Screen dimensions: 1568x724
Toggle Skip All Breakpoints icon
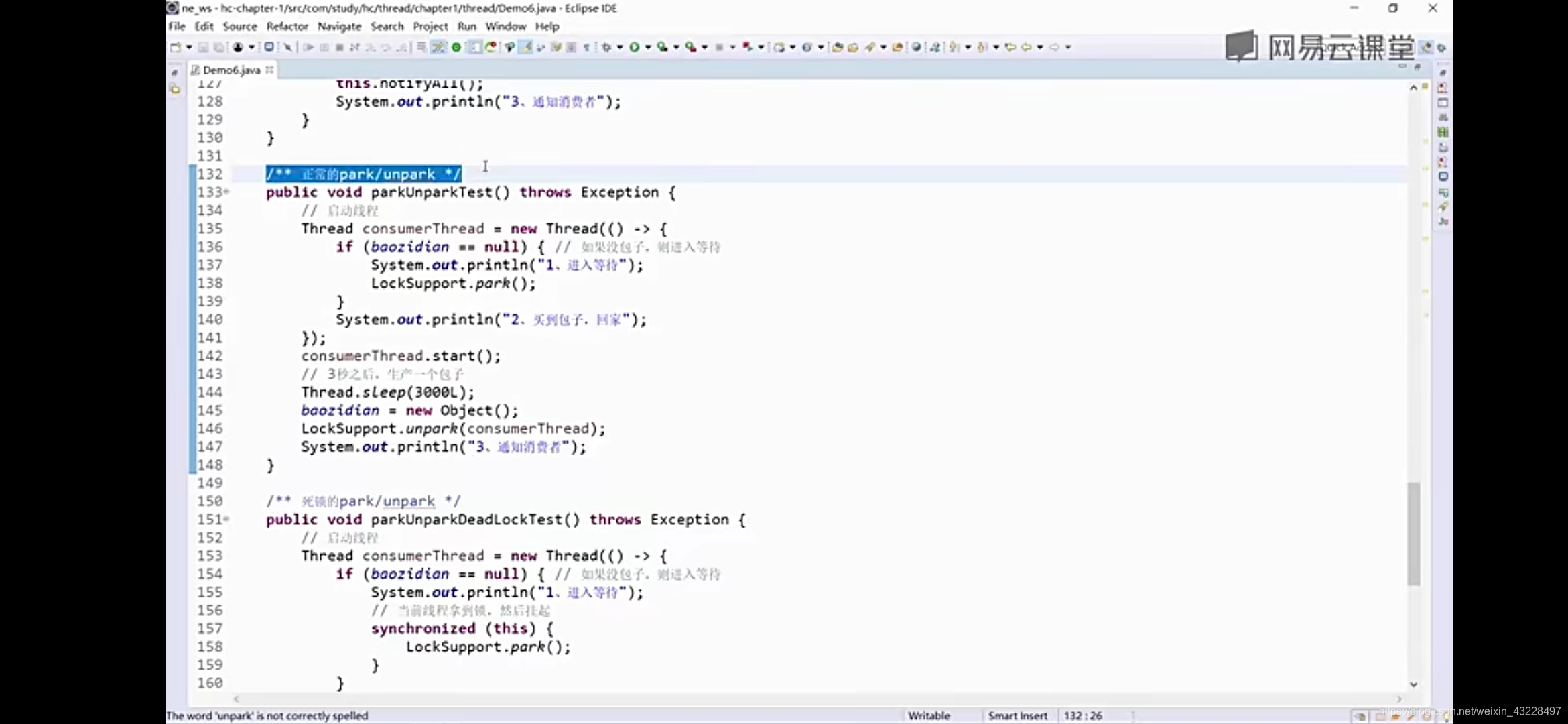287,47
